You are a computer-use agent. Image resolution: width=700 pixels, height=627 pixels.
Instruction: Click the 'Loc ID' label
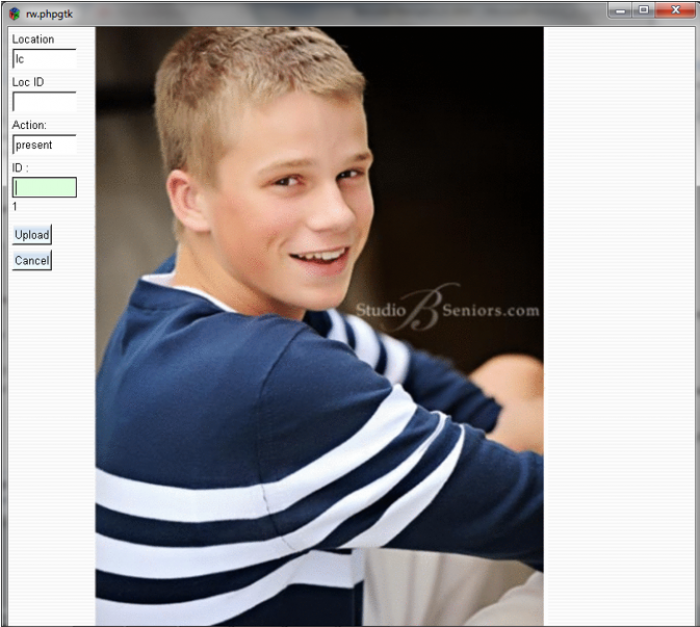pyautogui.click(x=28, y=82)
